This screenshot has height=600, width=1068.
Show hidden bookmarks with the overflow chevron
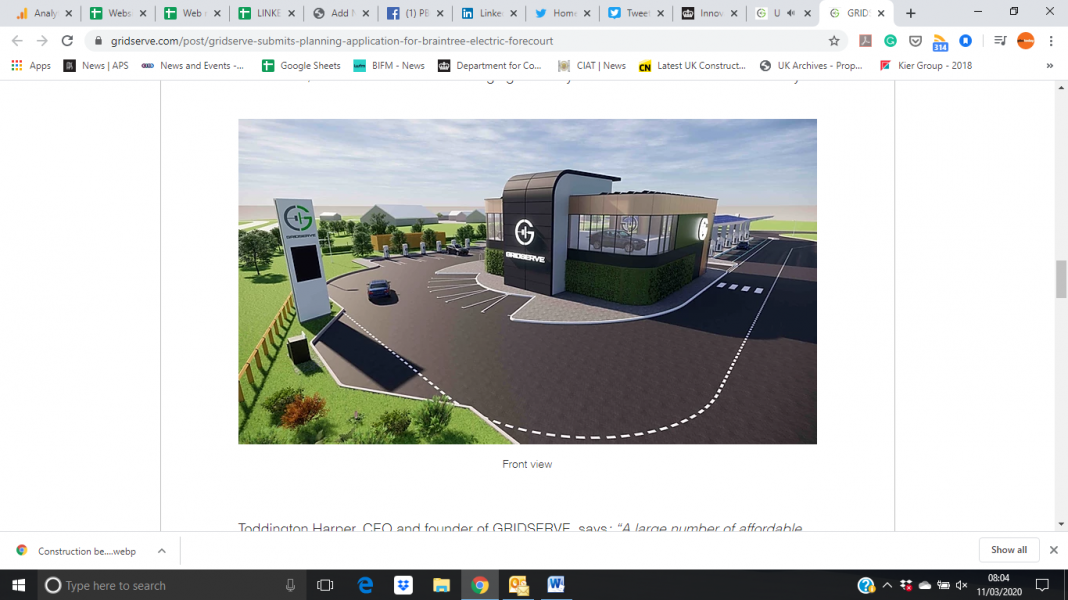[1049, 66]
